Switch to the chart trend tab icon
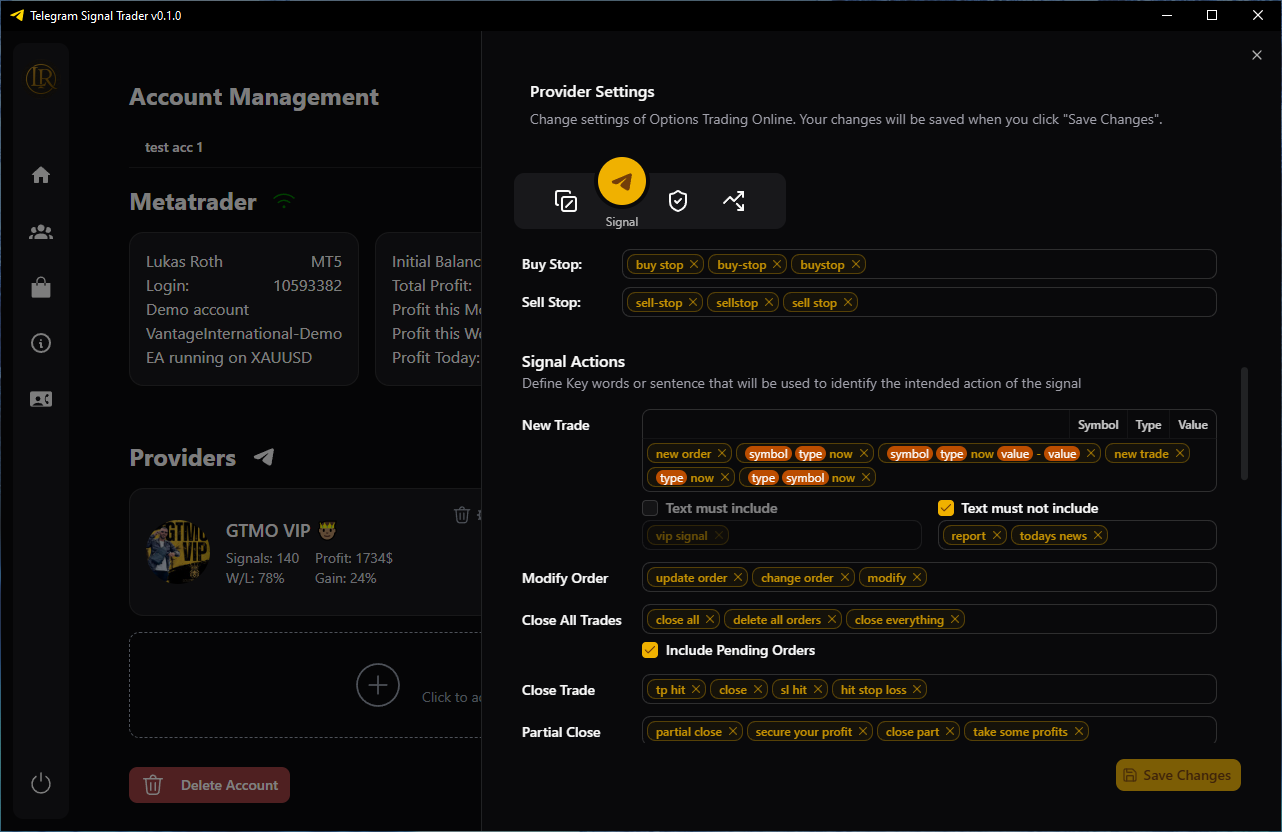The image size is (1282, 832). click(x=734, y=201)
